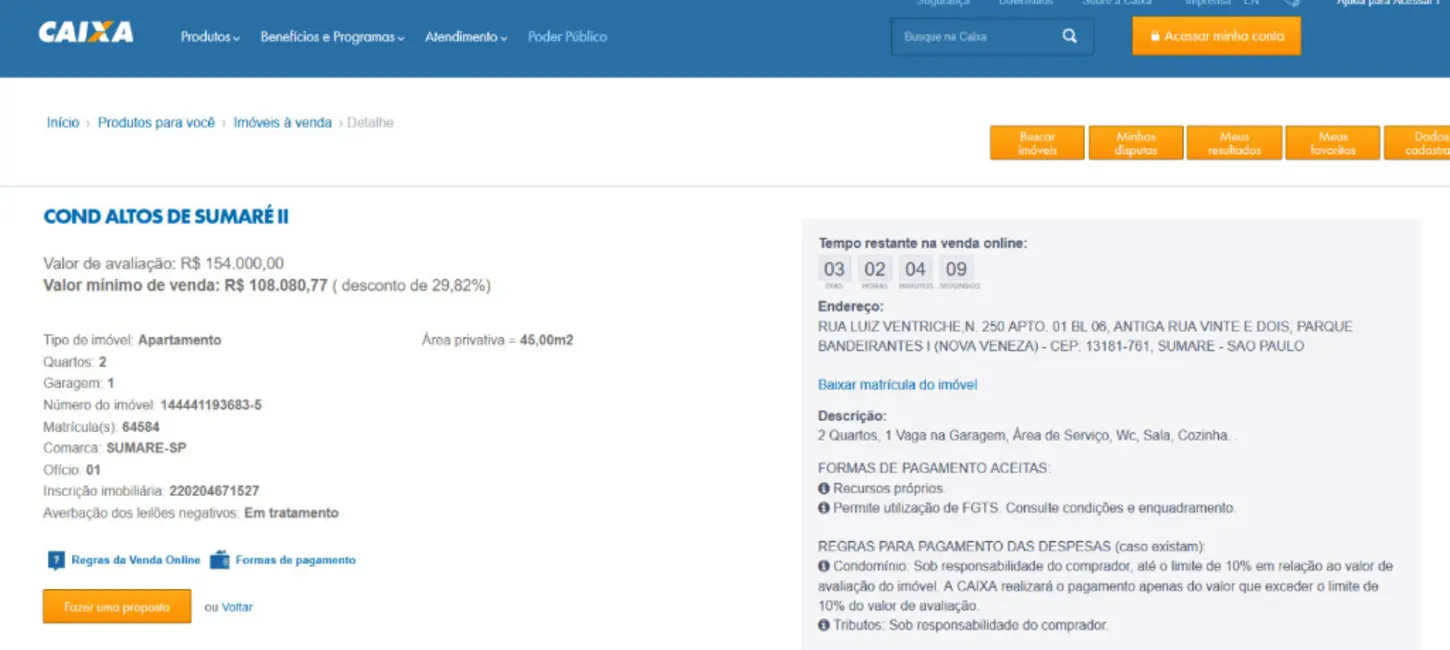Screen dimensions: 1450x650
Task: Open Produtos para você breadcrumb link
Action: (156, 123)
